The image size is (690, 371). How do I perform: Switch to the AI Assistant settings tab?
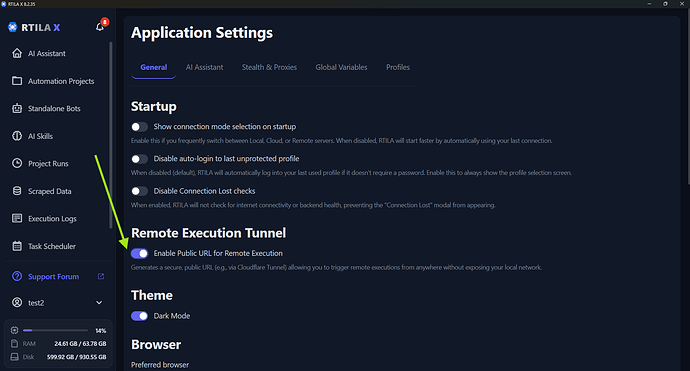click(204, 67)
